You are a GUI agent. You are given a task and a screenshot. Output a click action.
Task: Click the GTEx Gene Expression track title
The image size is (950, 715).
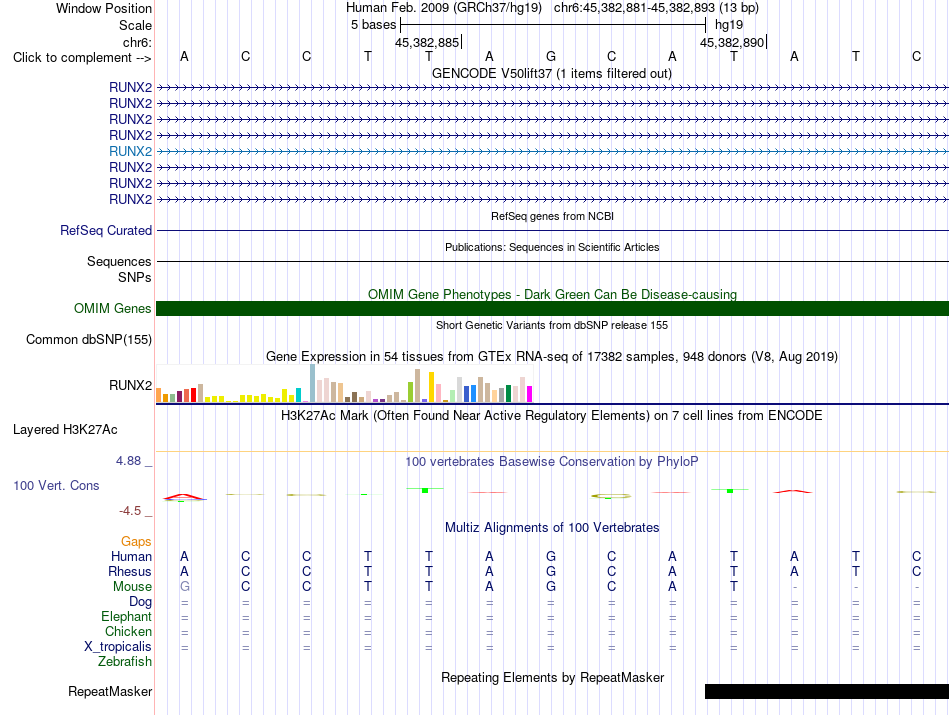point(552,356)
